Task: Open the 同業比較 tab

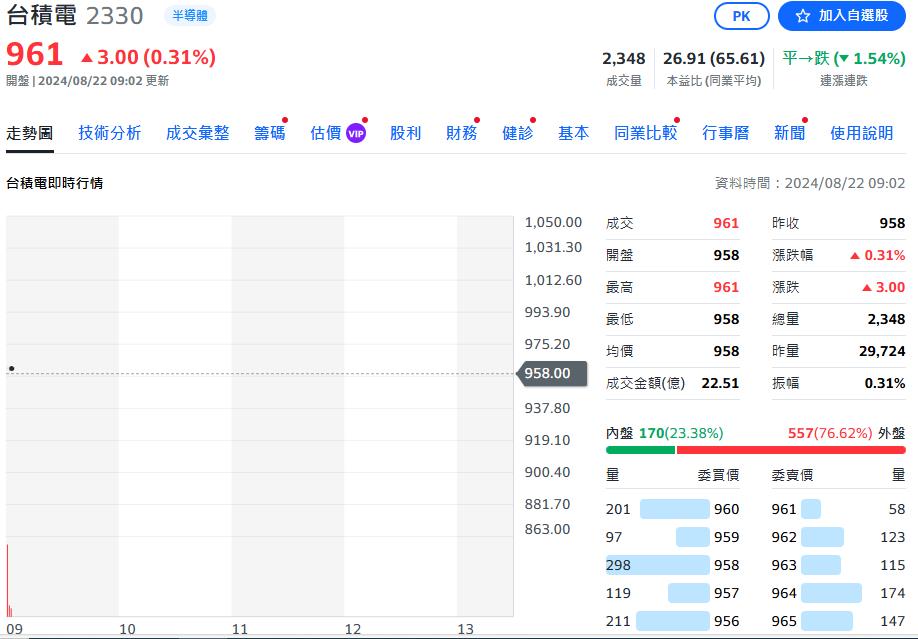Action: tap(645, 134)
